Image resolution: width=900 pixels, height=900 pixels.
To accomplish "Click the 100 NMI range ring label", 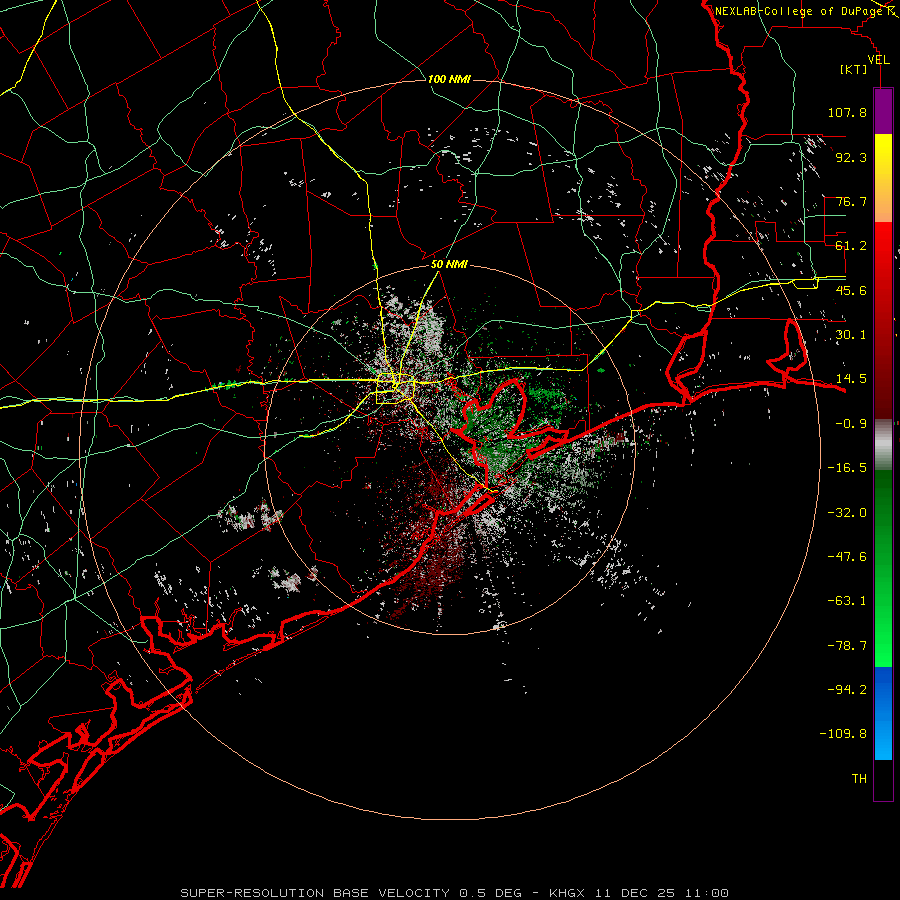I will 449,79.
